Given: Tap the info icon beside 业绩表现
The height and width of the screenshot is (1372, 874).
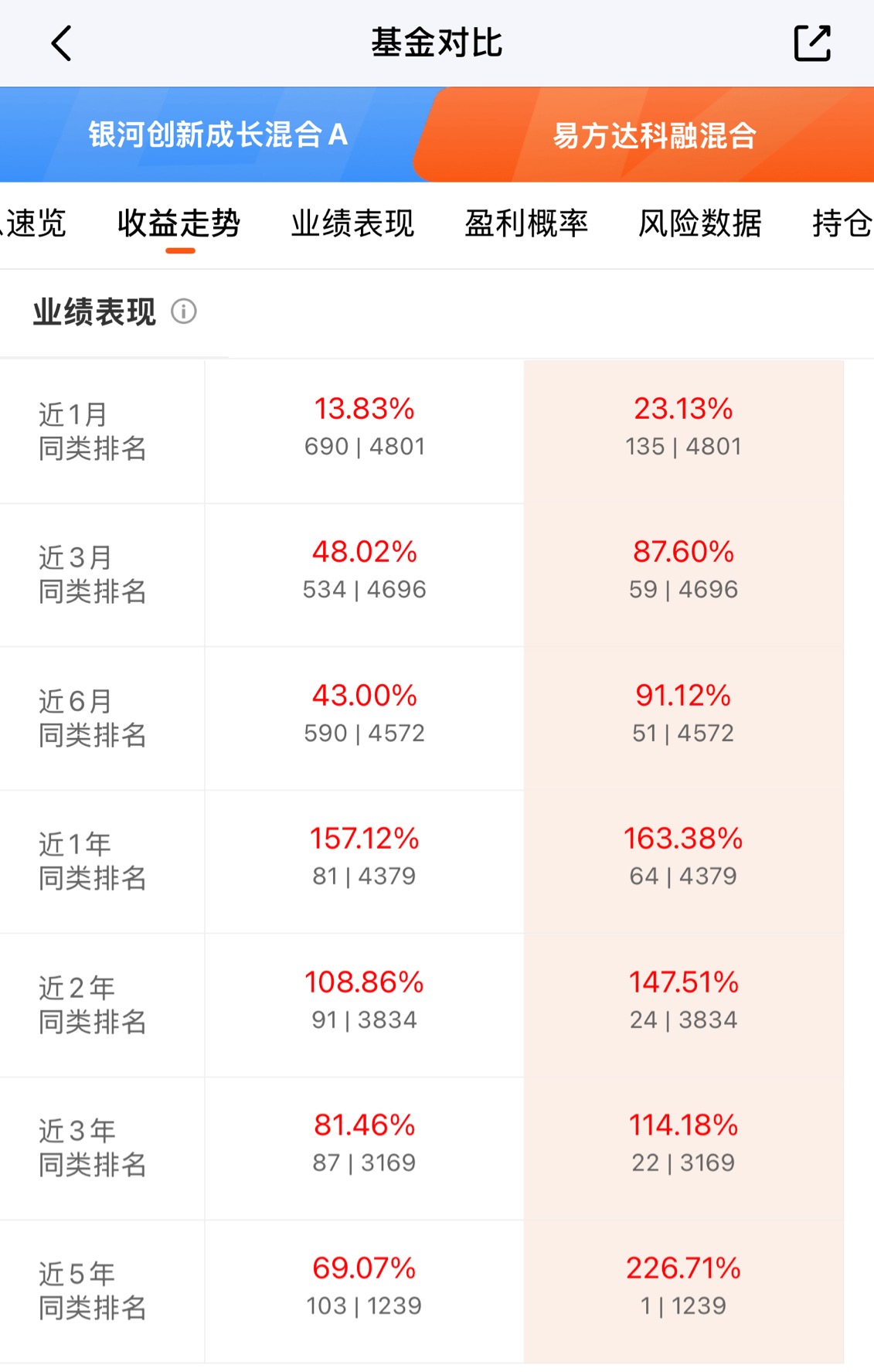Looking at the screenshot, I should (x=184, y=312).
